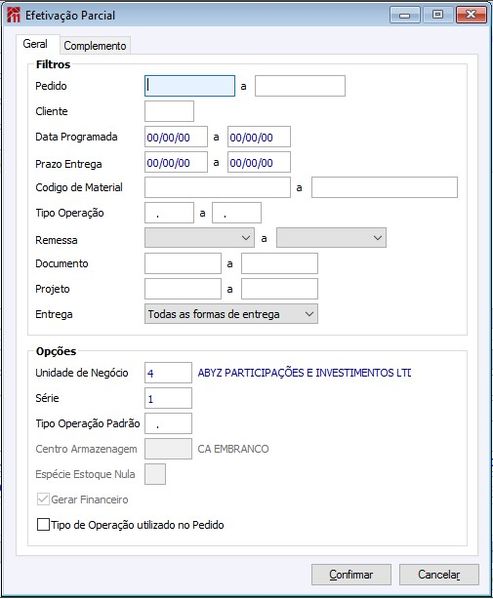
Task: Click Tipo Operação Padrão field
Action: 168,423
